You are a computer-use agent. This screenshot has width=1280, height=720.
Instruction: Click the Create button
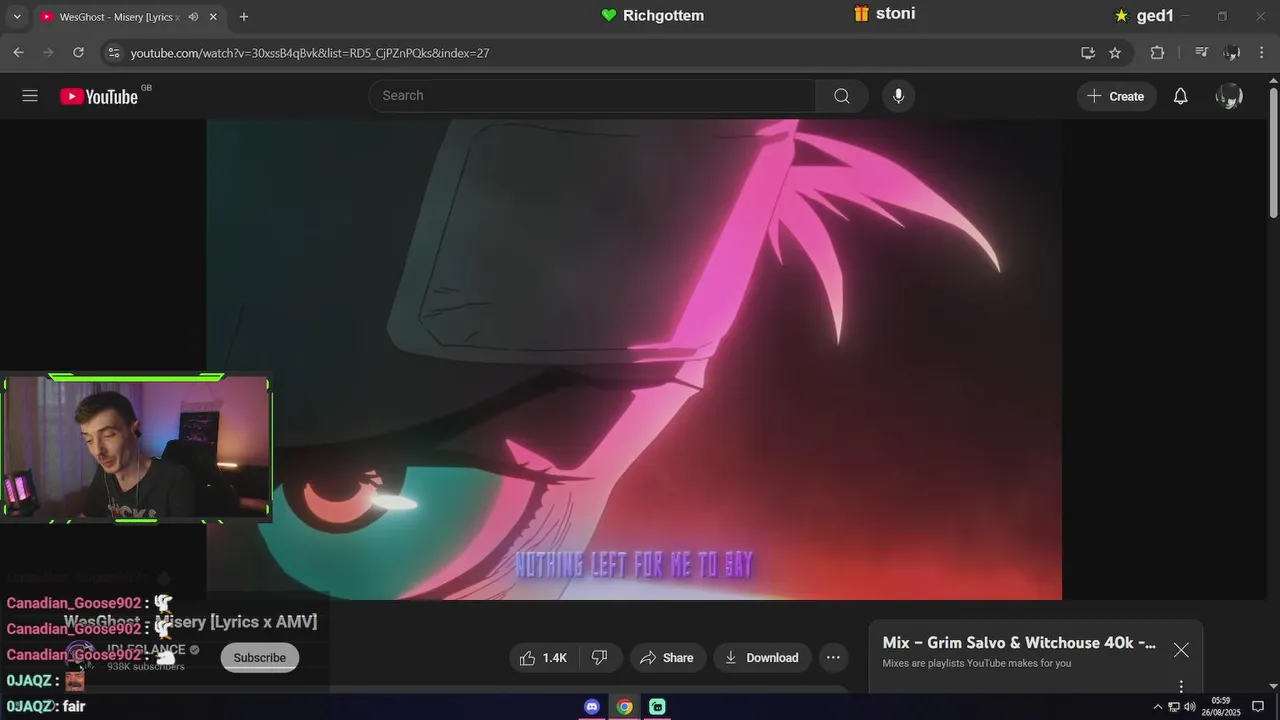[1117, 96]
